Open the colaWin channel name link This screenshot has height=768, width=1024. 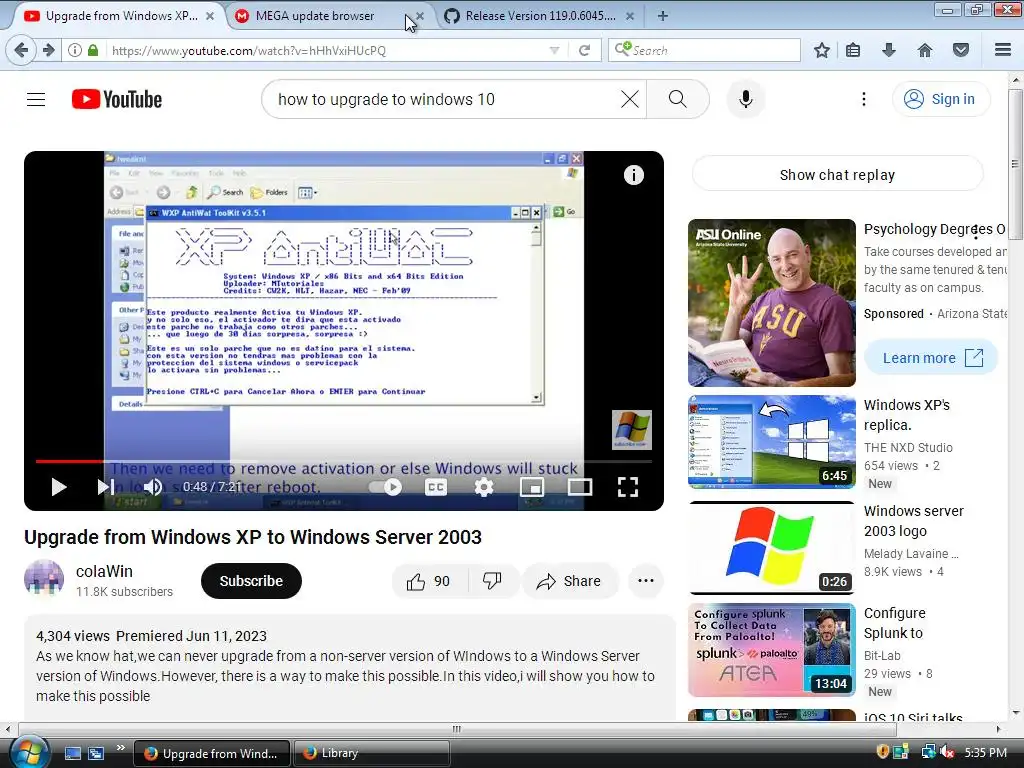tap(104, 571)
